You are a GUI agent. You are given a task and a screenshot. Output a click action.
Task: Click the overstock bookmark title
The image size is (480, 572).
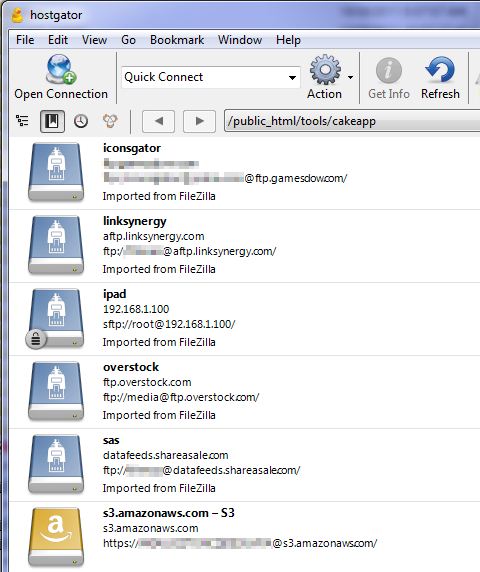131,367
